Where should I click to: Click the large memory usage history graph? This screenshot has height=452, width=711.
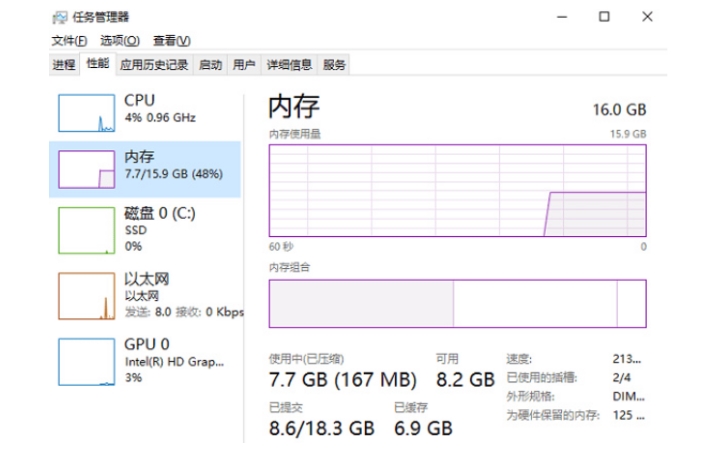coord(458,190)
